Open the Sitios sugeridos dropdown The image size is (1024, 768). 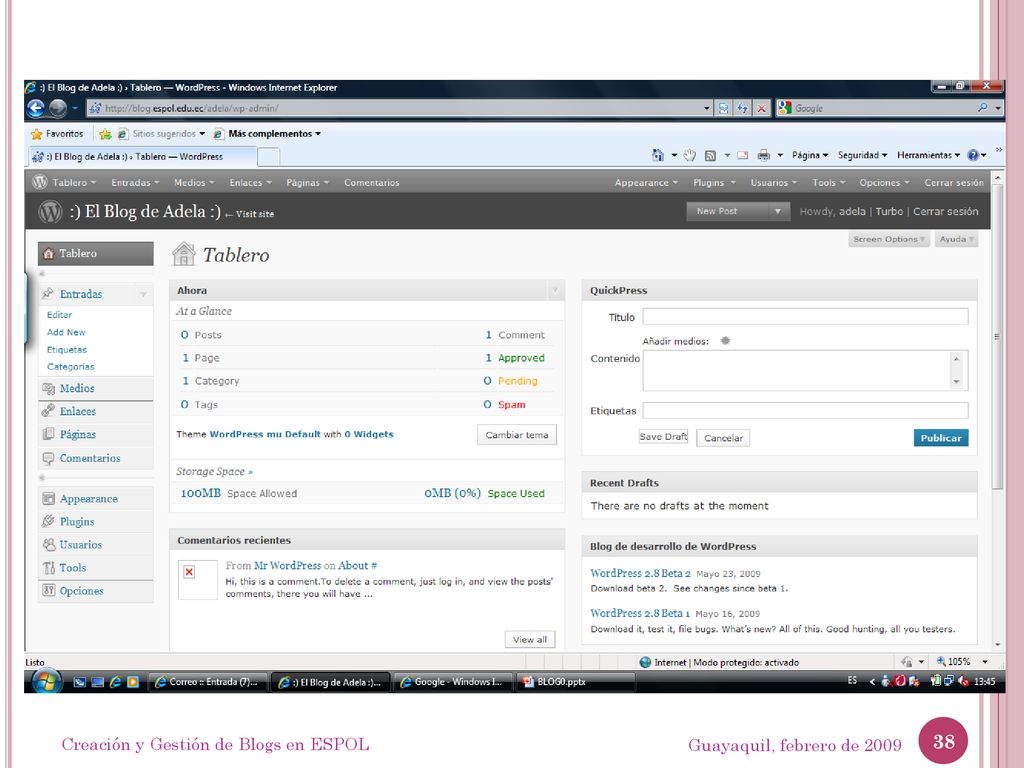162,134
